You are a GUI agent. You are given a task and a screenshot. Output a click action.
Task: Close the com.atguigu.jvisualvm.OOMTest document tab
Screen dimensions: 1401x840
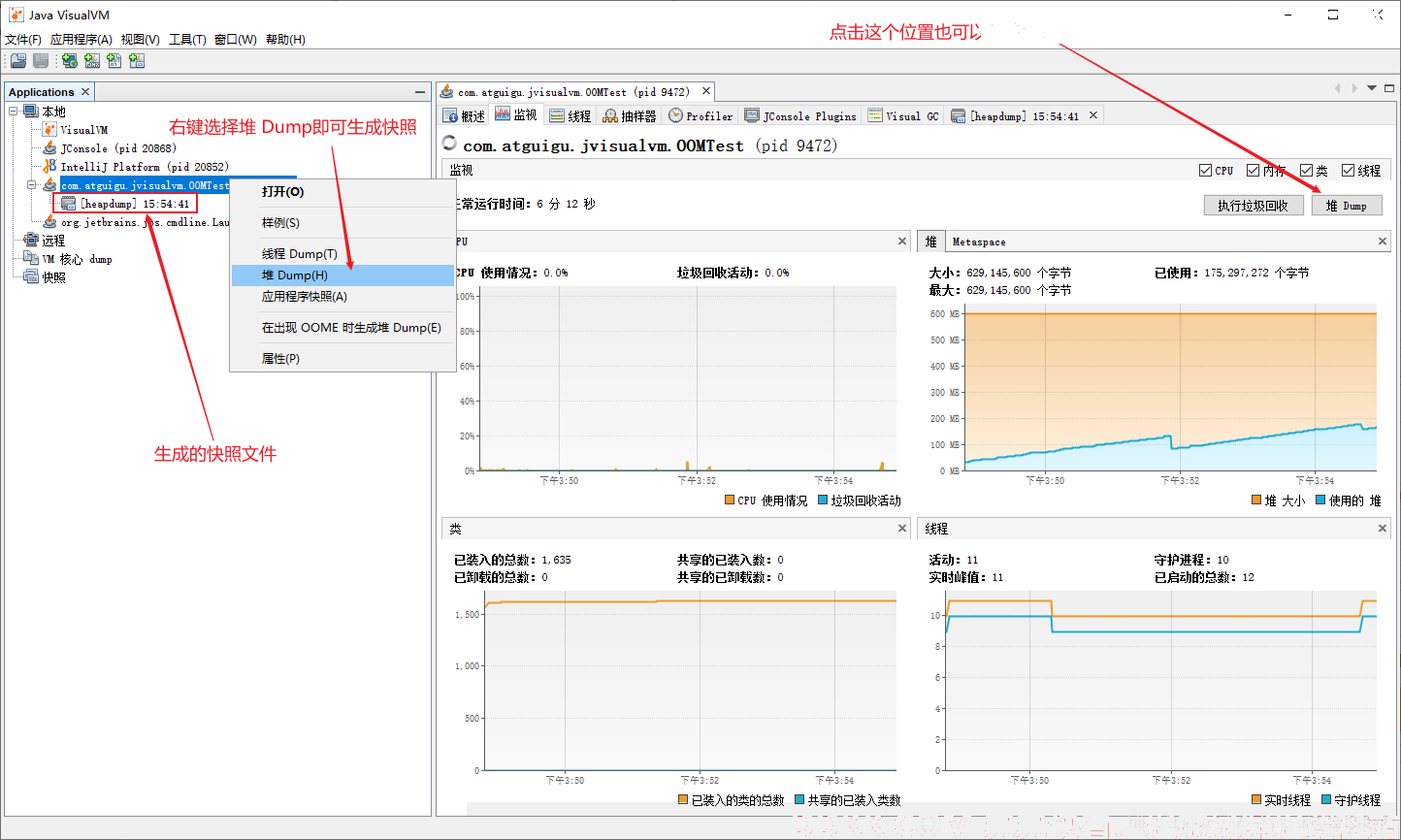tap(706, 91)
